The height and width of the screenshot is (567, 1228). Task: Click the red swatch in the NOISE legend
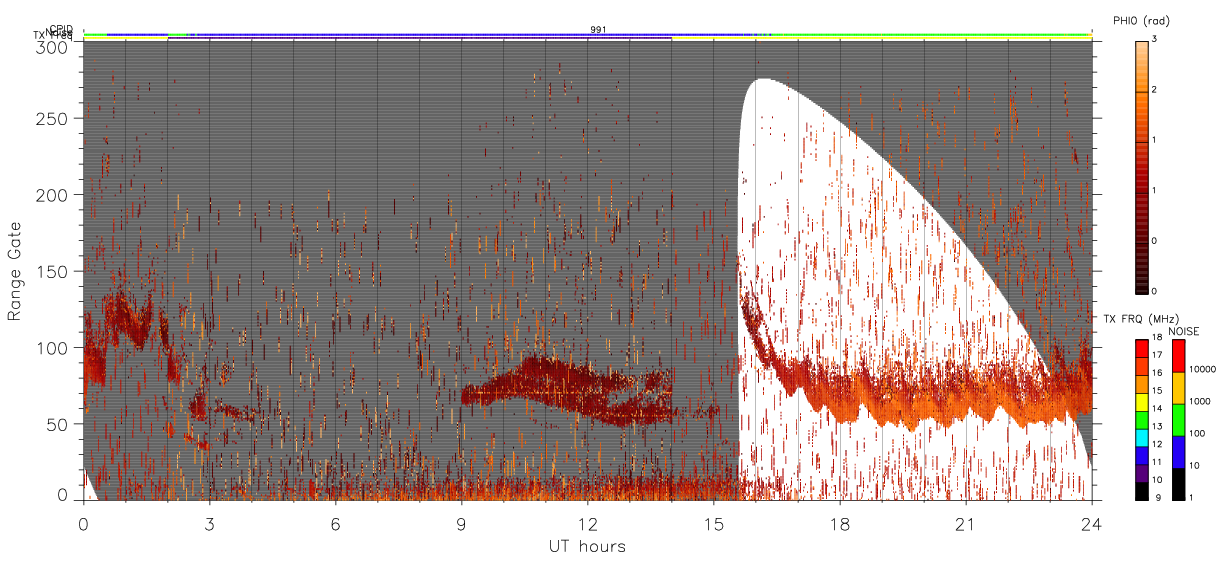1178,355
